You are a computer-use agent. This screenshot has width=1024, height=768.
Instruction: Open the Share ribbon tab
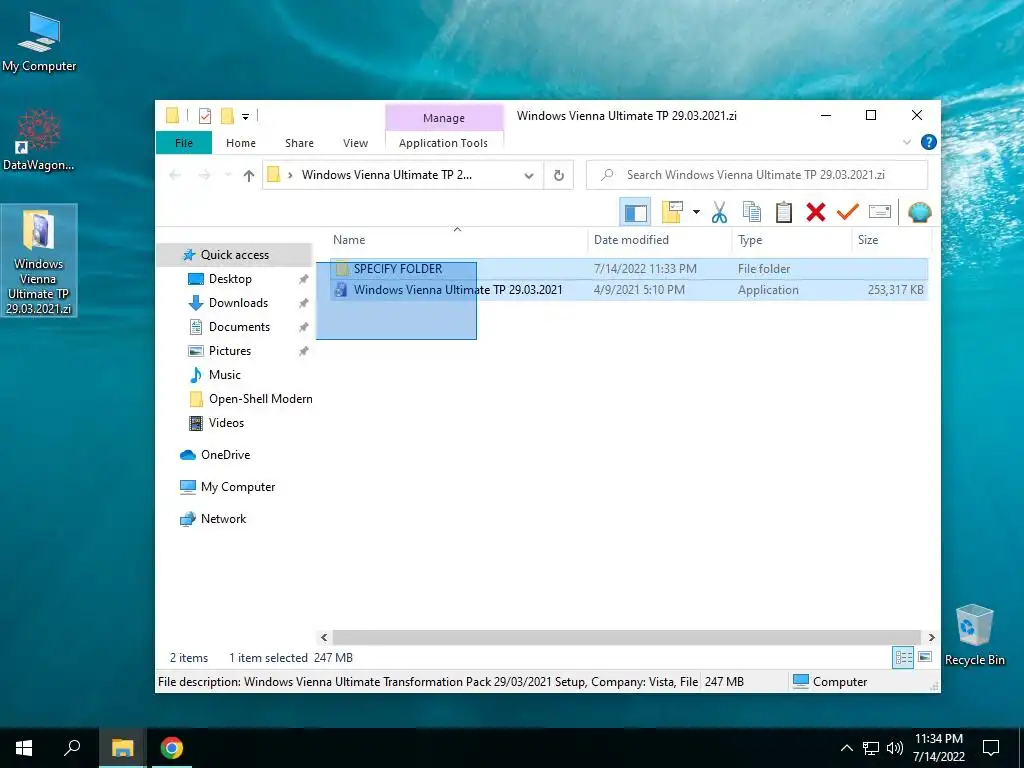(299, 143)
